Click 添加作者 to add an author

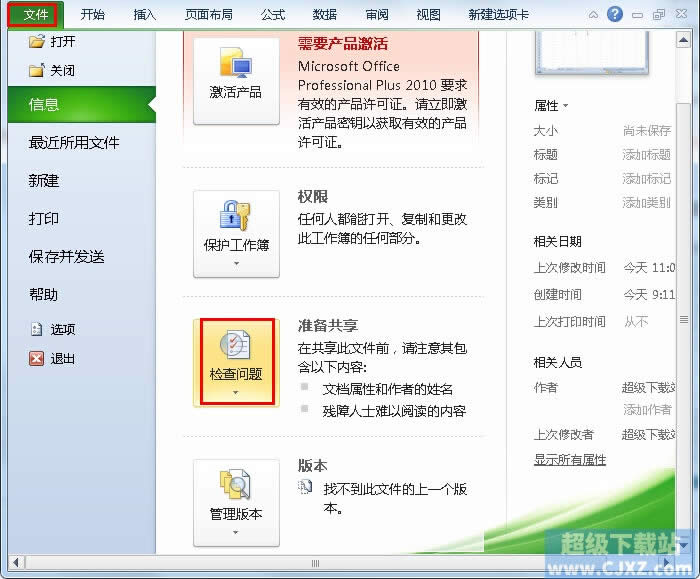pyautogui.click(x=647, y=409)
